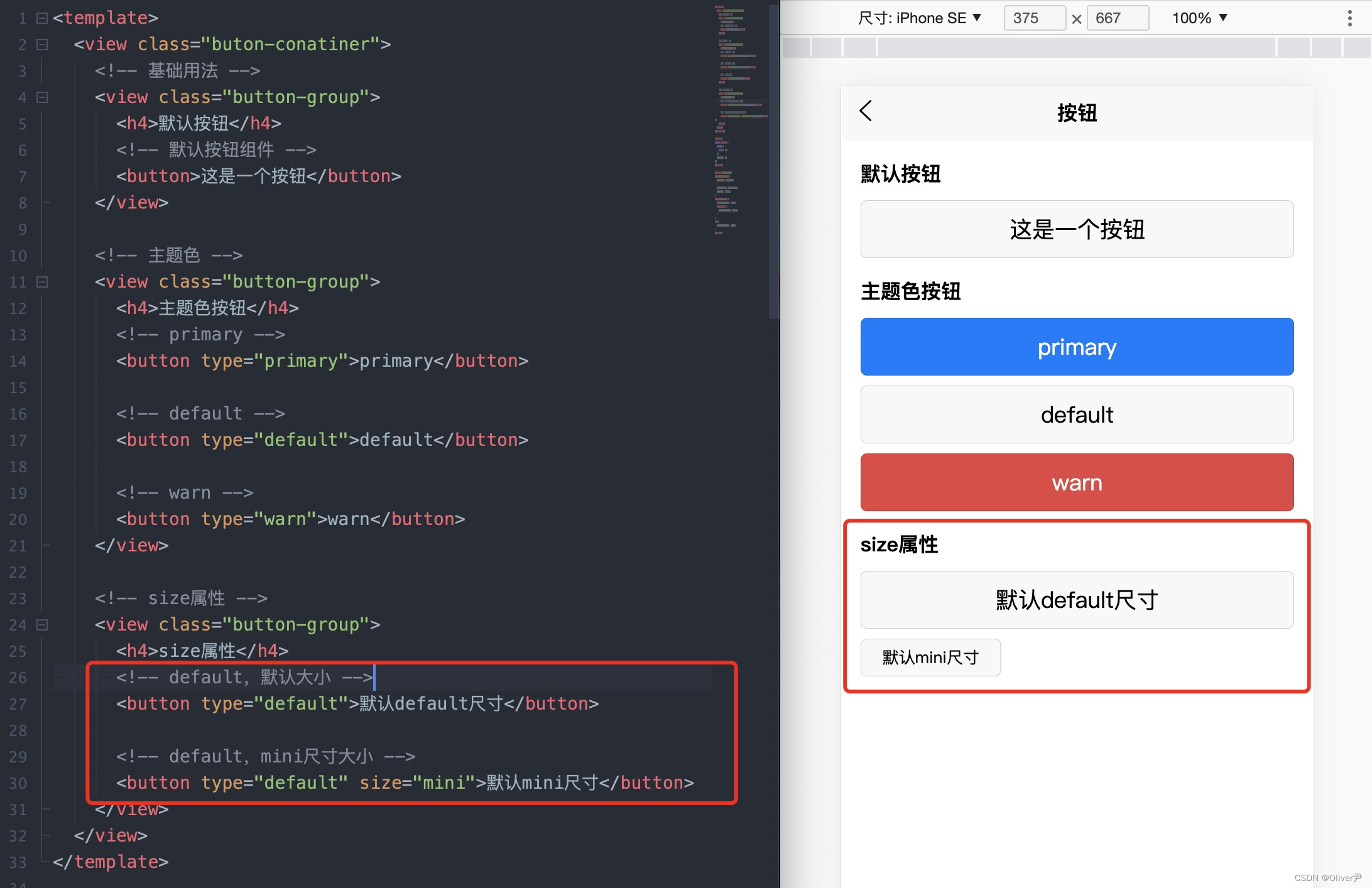Tap the 这是一个按钮 button in preview

click(x=1077, y=229)
